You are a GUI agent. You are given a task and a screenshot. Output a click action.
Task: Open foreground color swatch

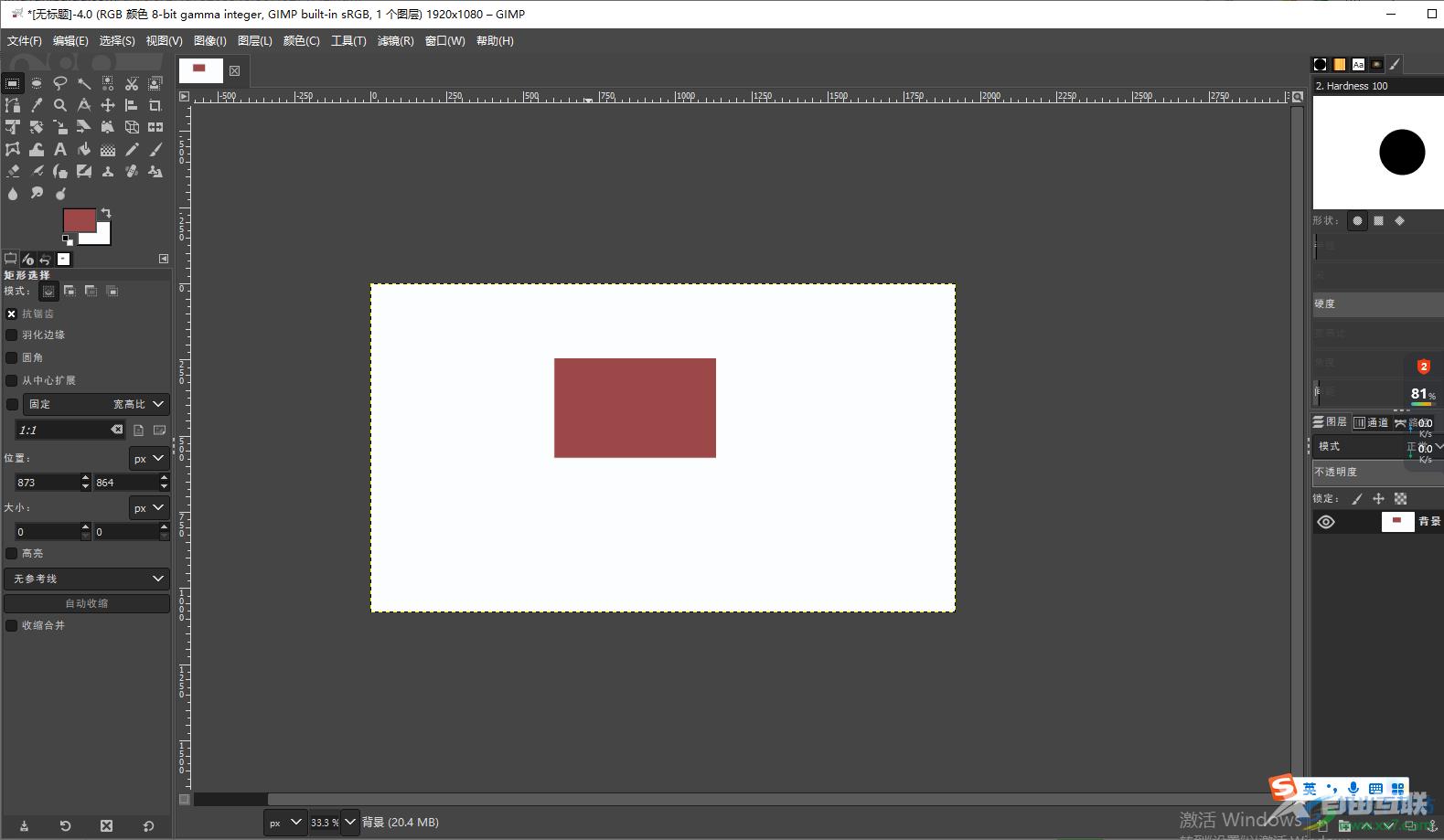coord(79,219)
